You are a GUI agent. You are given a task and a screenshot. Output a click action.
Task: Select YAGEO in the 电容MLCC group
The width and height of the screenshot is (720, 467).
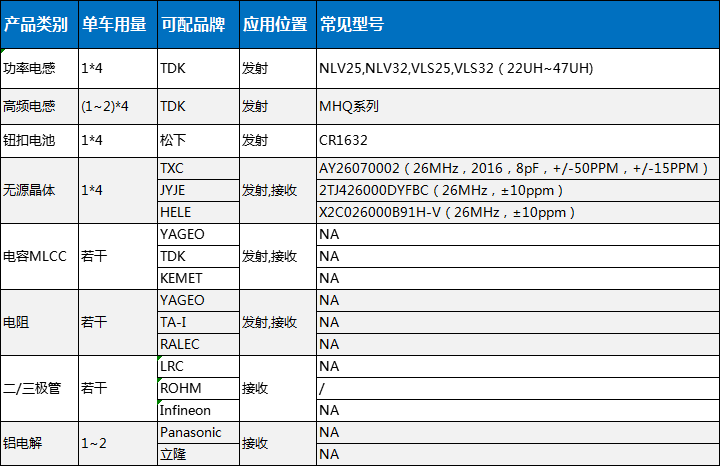[198, 235]
